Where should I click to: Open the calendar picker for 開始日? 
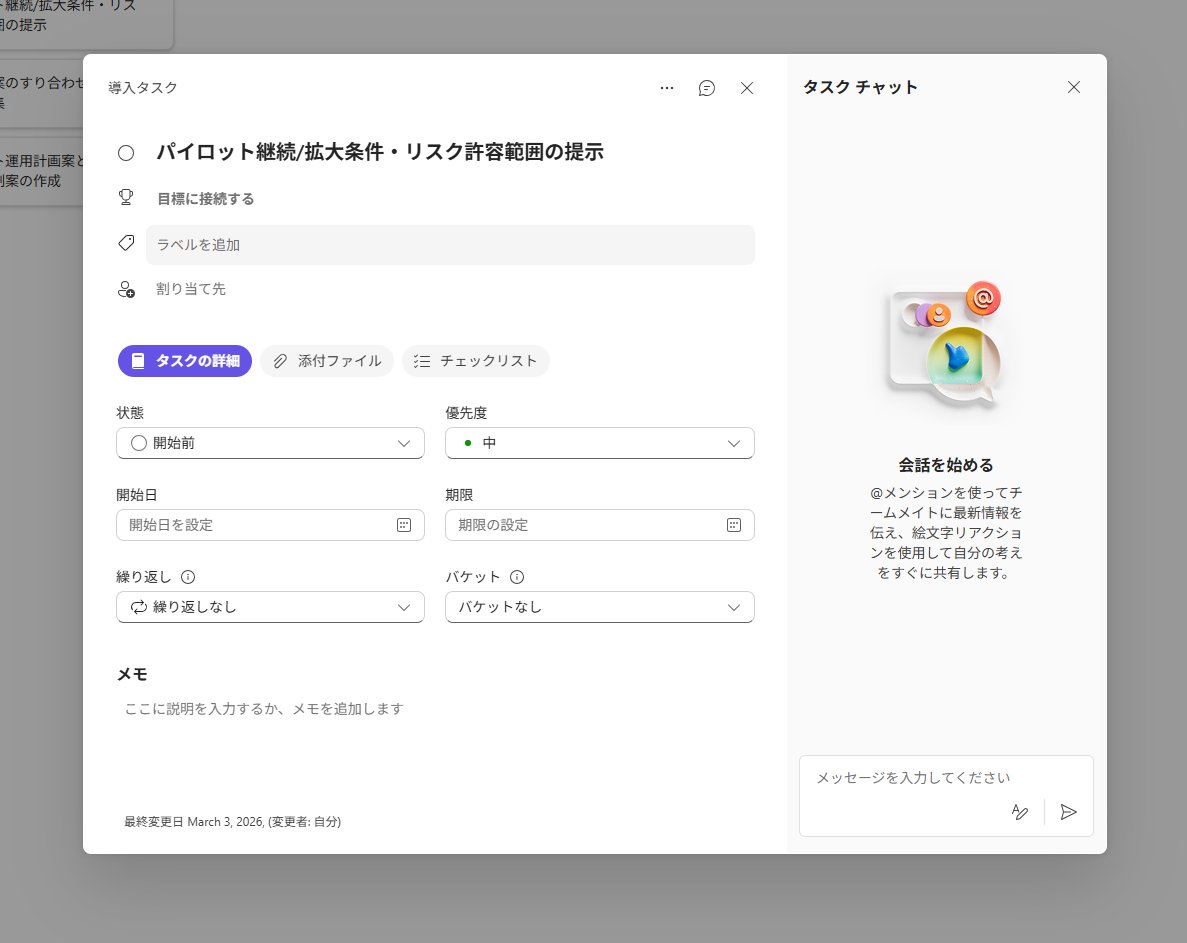point(405,524)
